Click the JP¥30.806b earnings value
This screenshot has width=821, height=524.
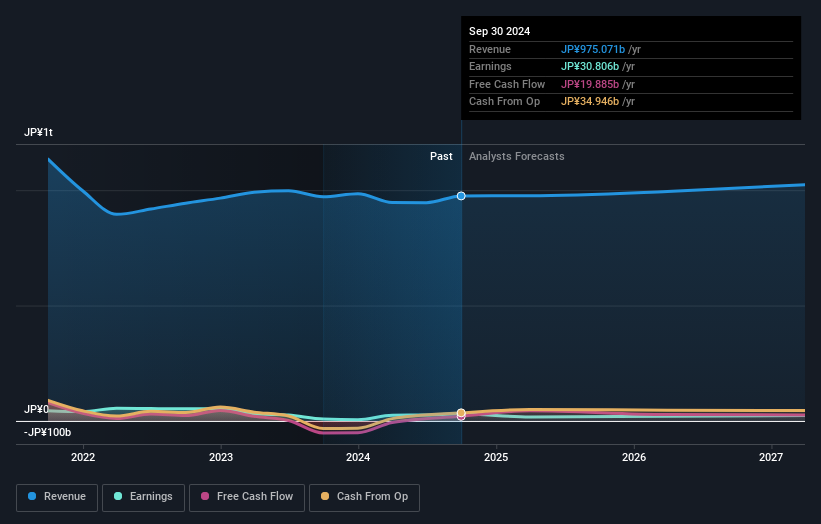point(590,66)
